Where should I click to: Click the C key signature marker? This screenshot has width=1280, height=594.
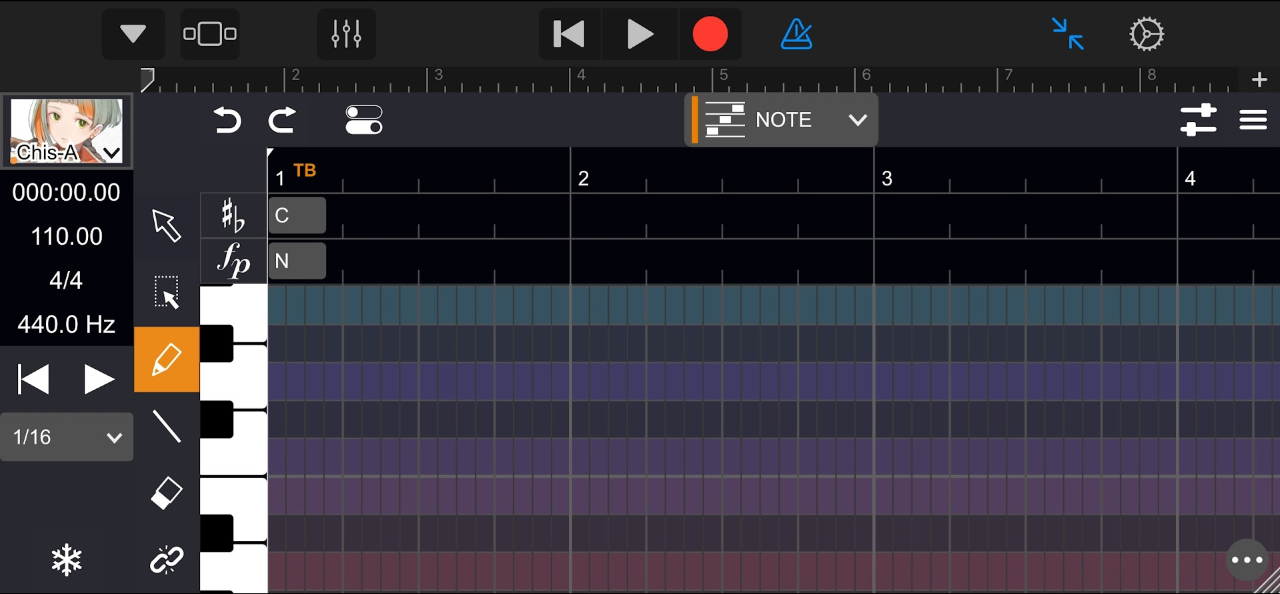296,215
